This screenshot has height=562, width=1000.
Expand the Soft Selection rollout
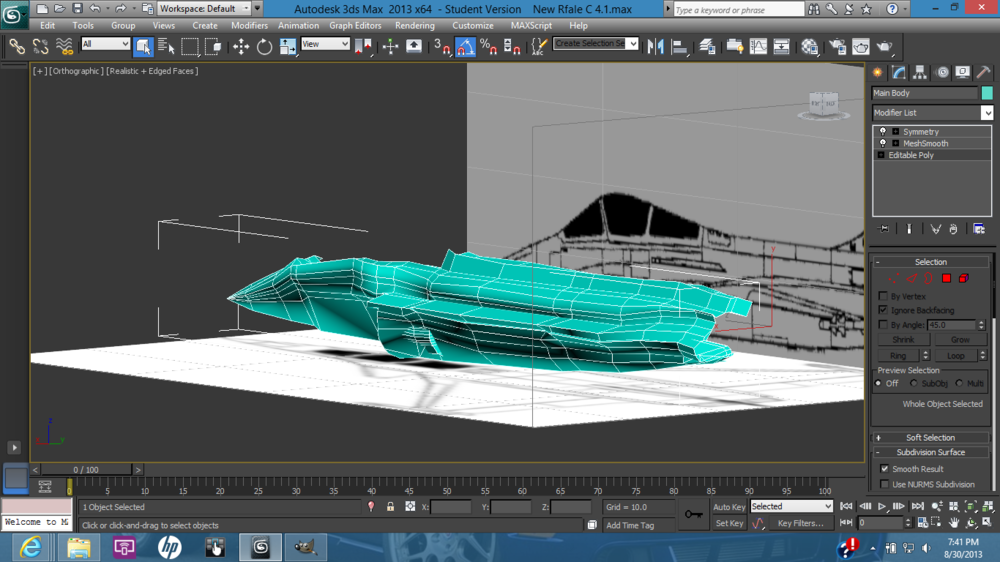tap(930, 438)
